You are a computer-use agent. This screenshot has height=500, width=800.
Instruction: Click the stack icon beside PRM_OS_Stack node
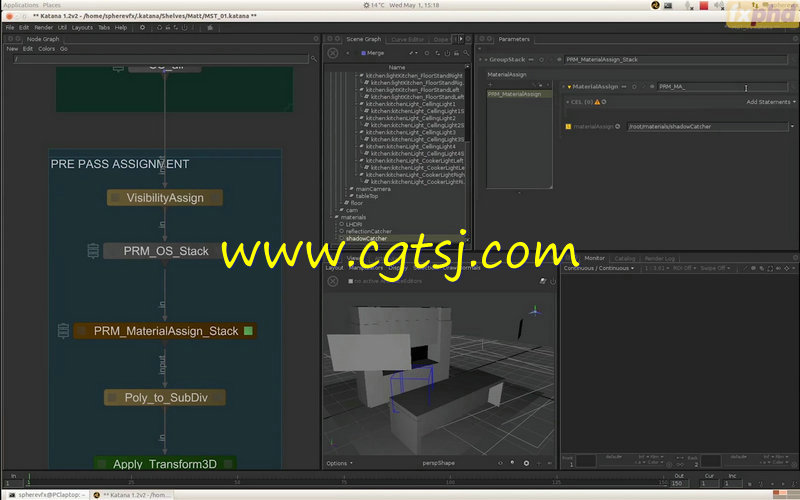(x=93, y=251)
